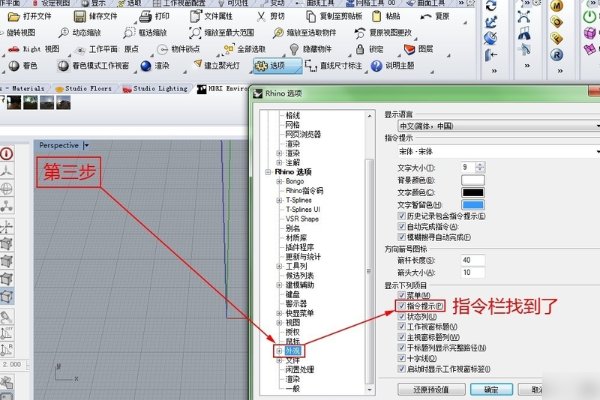Expand the Bongo tree node

[279, 181]
